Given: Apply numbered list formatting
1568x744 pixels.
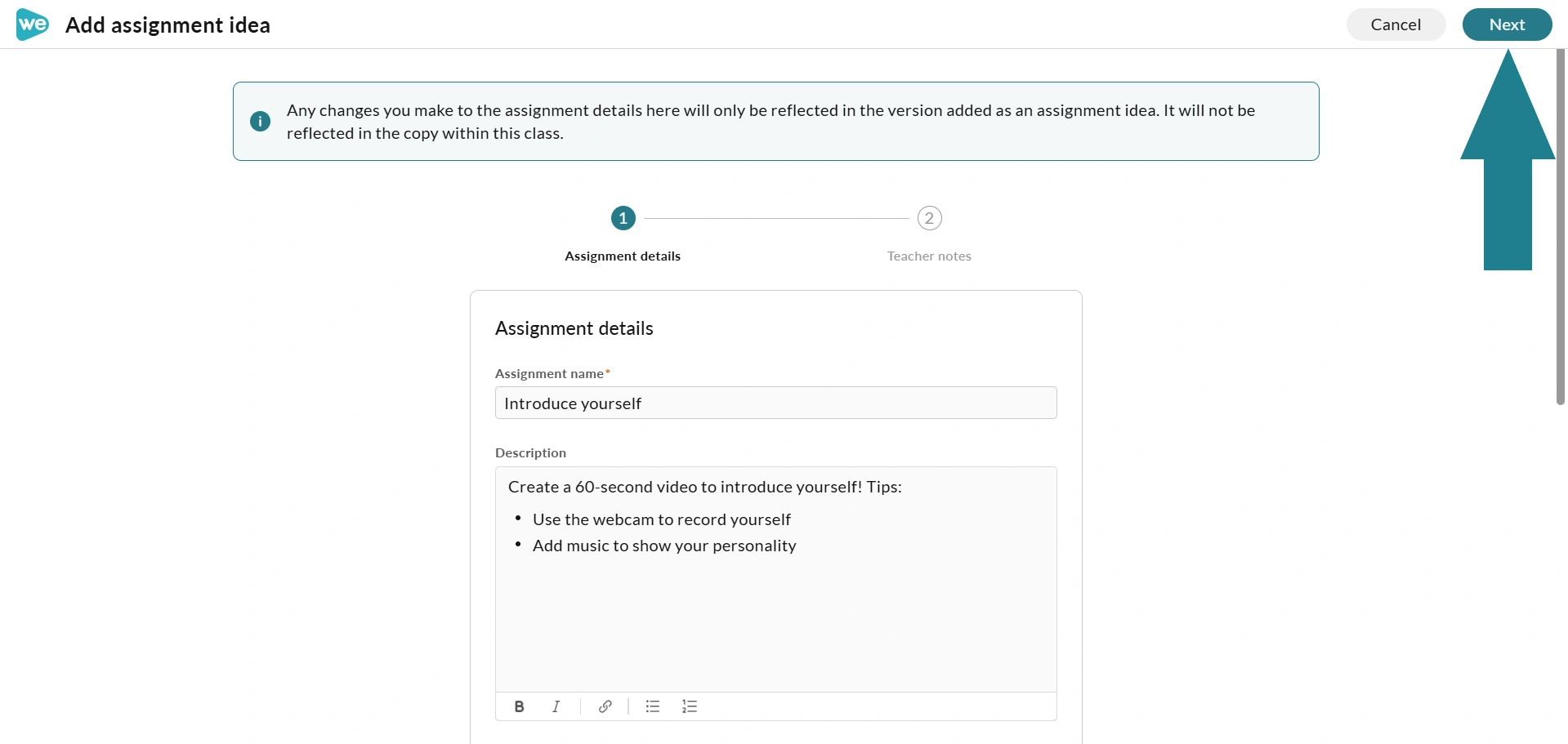Looking at the screenshot, I should pos(690,706).
